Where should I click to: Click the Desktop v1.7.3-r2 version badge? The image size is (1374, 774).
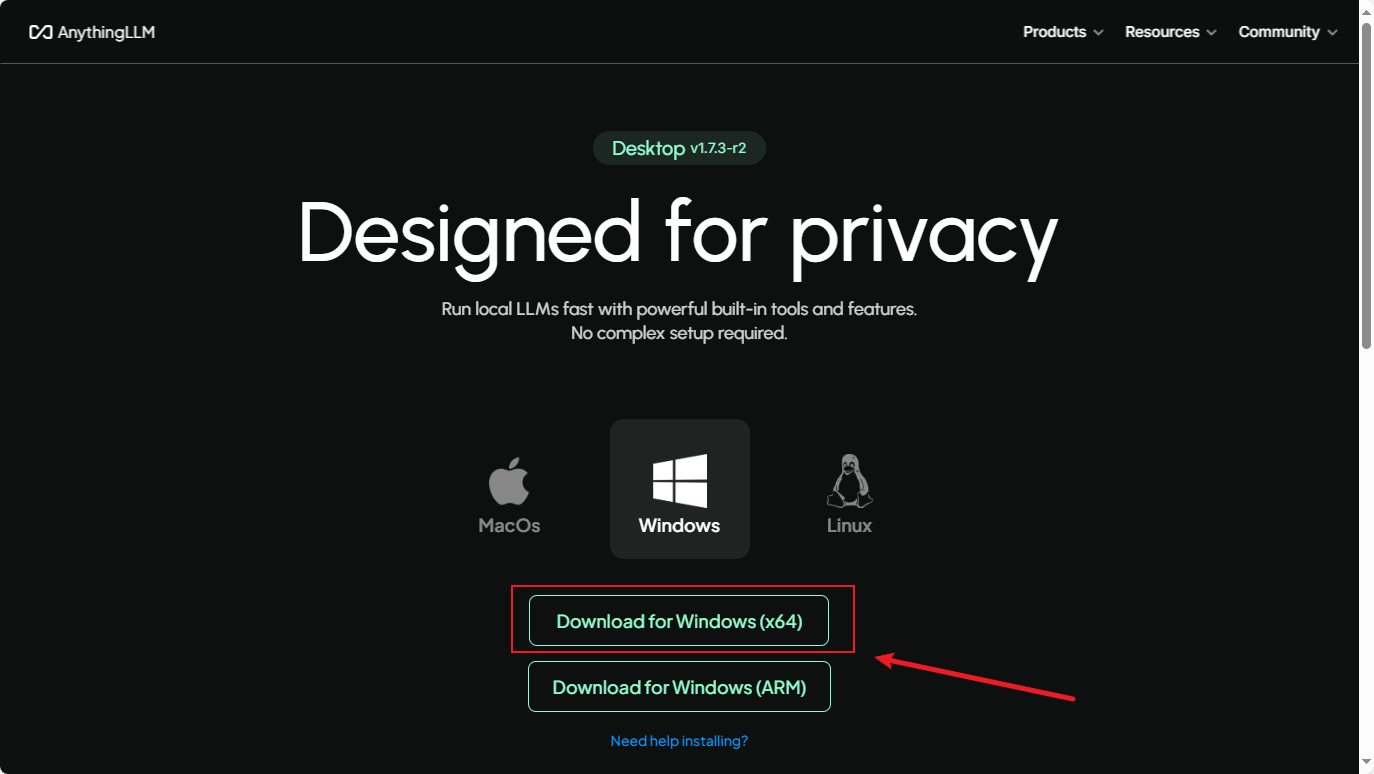click(679, 148)
